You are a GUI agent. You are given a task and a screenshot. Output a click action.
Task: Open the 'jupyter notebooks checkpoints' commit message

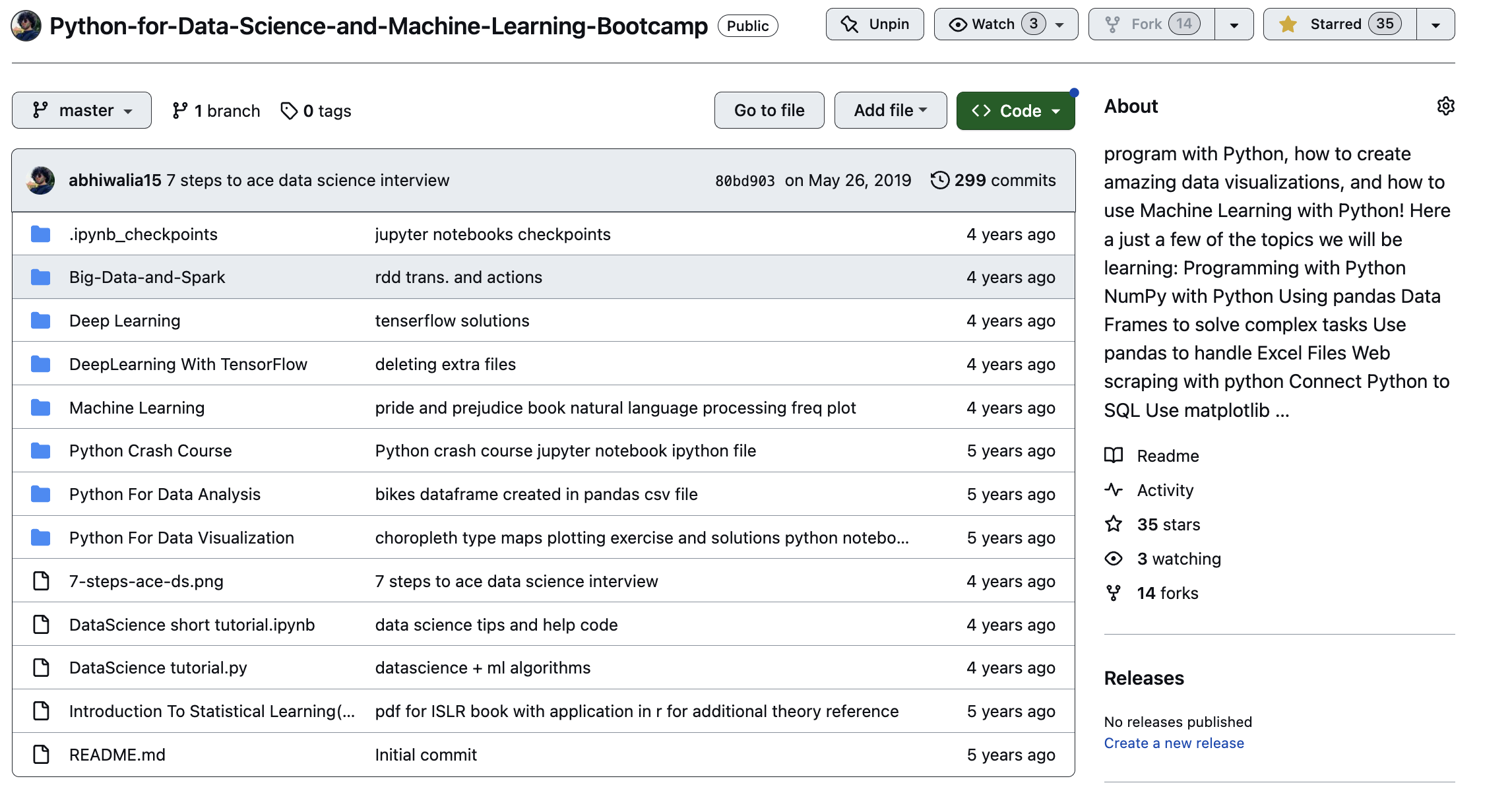493,234
